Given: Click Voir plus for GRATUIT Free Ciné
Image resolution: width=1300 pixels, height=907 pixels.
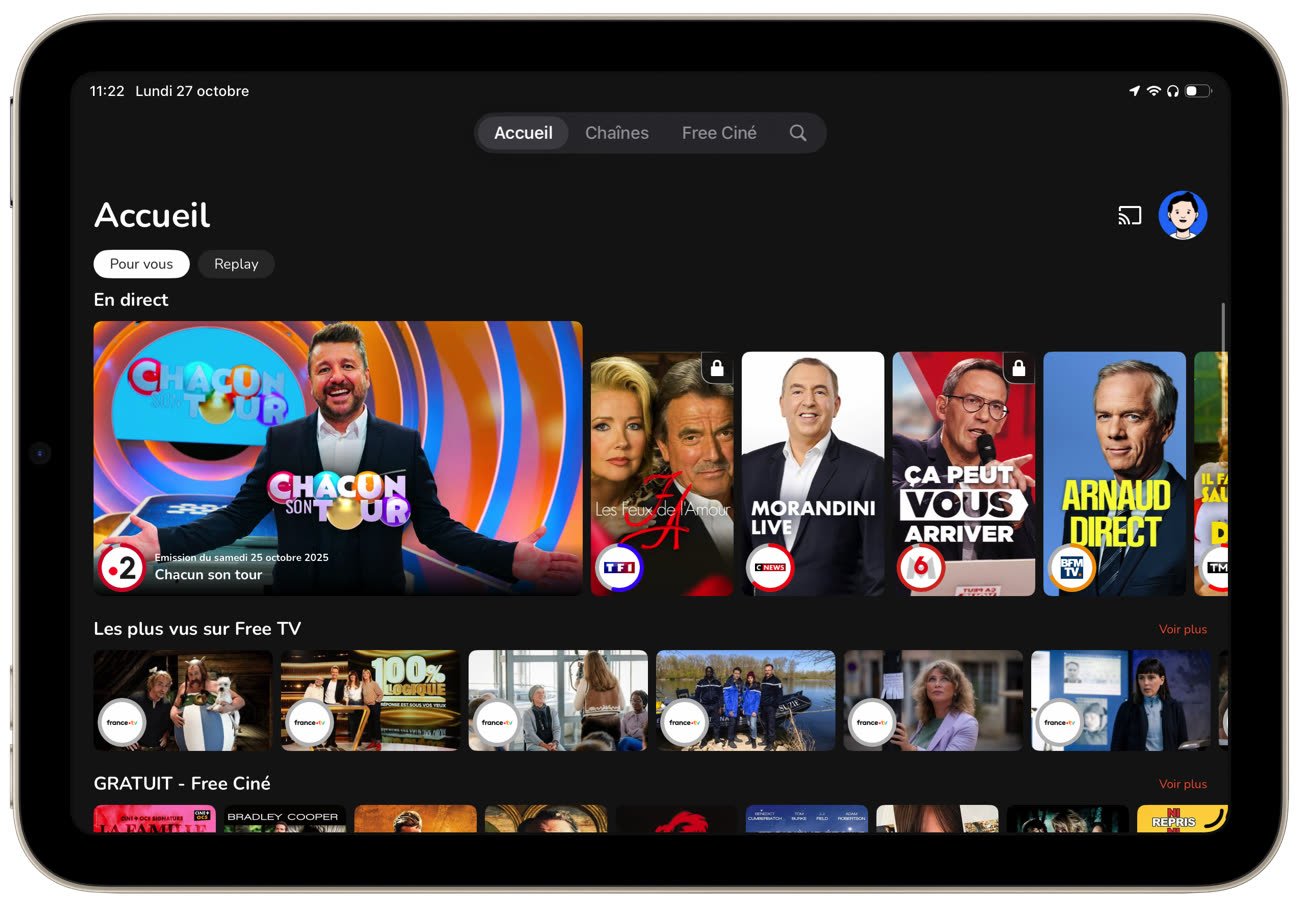Looking at the screenshot, I should (x=1182, y=784).
